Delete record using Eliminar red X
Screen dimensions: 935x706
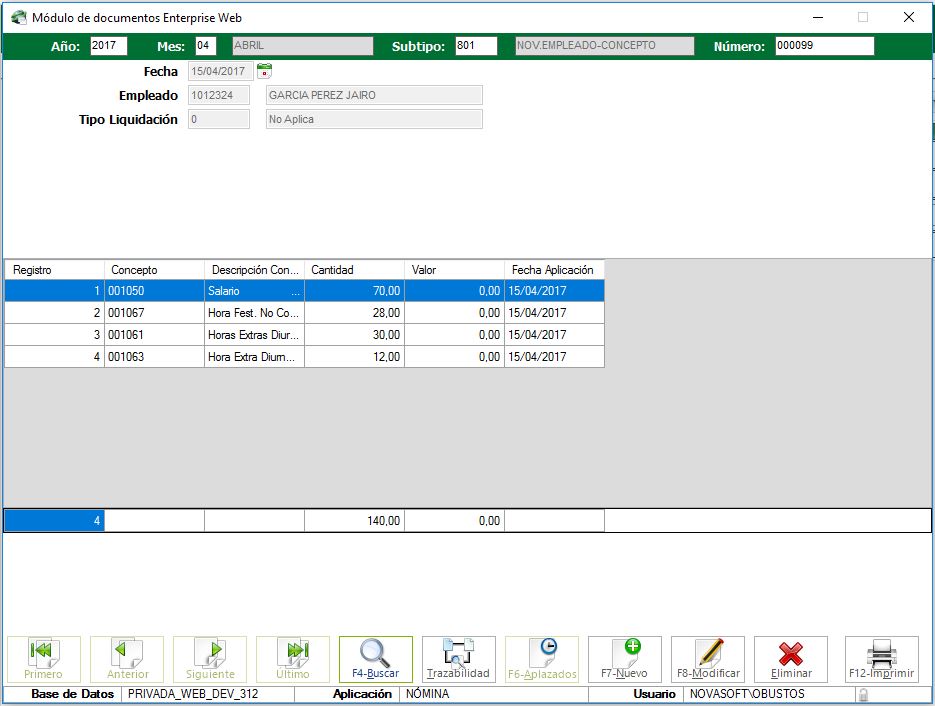pyautogui.click(x=790, y=659)
